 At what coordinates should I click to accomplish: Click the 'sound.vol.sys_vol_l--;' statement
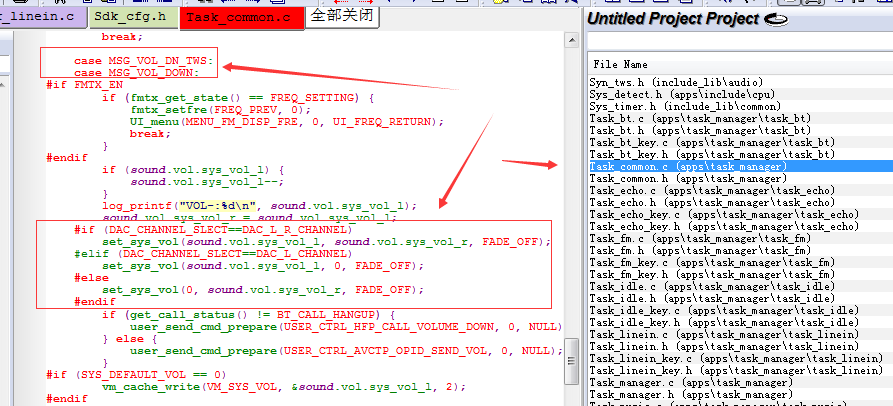(x=207, y=182)
